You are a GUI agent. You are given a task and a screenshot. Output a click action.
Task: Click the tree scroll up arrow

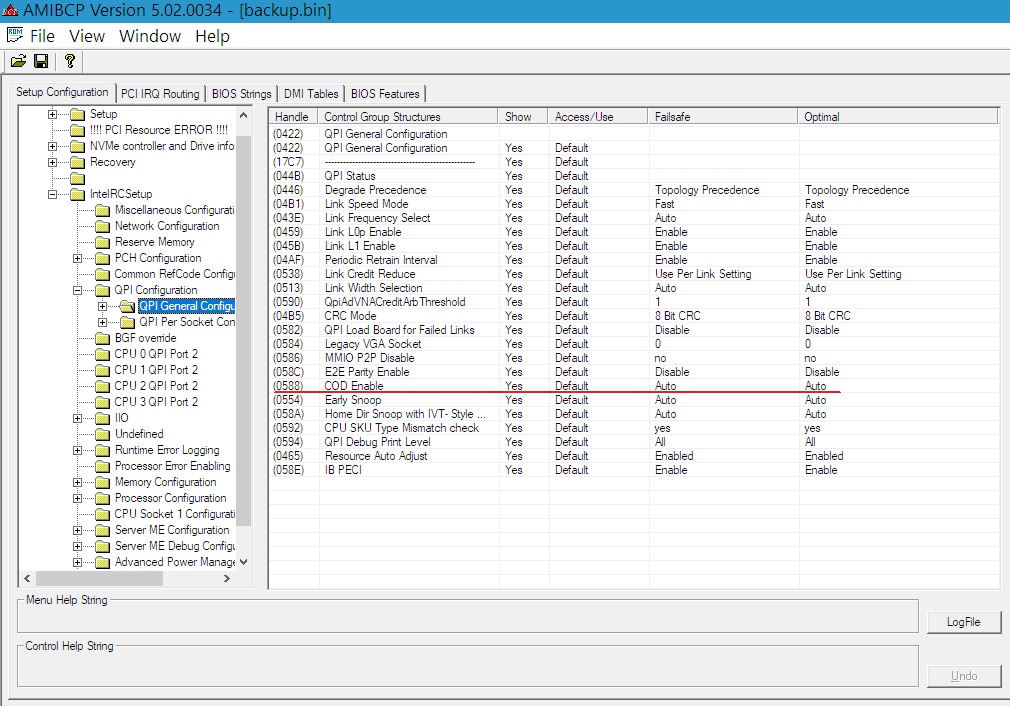pyautogui.click(x=243, y=115)
